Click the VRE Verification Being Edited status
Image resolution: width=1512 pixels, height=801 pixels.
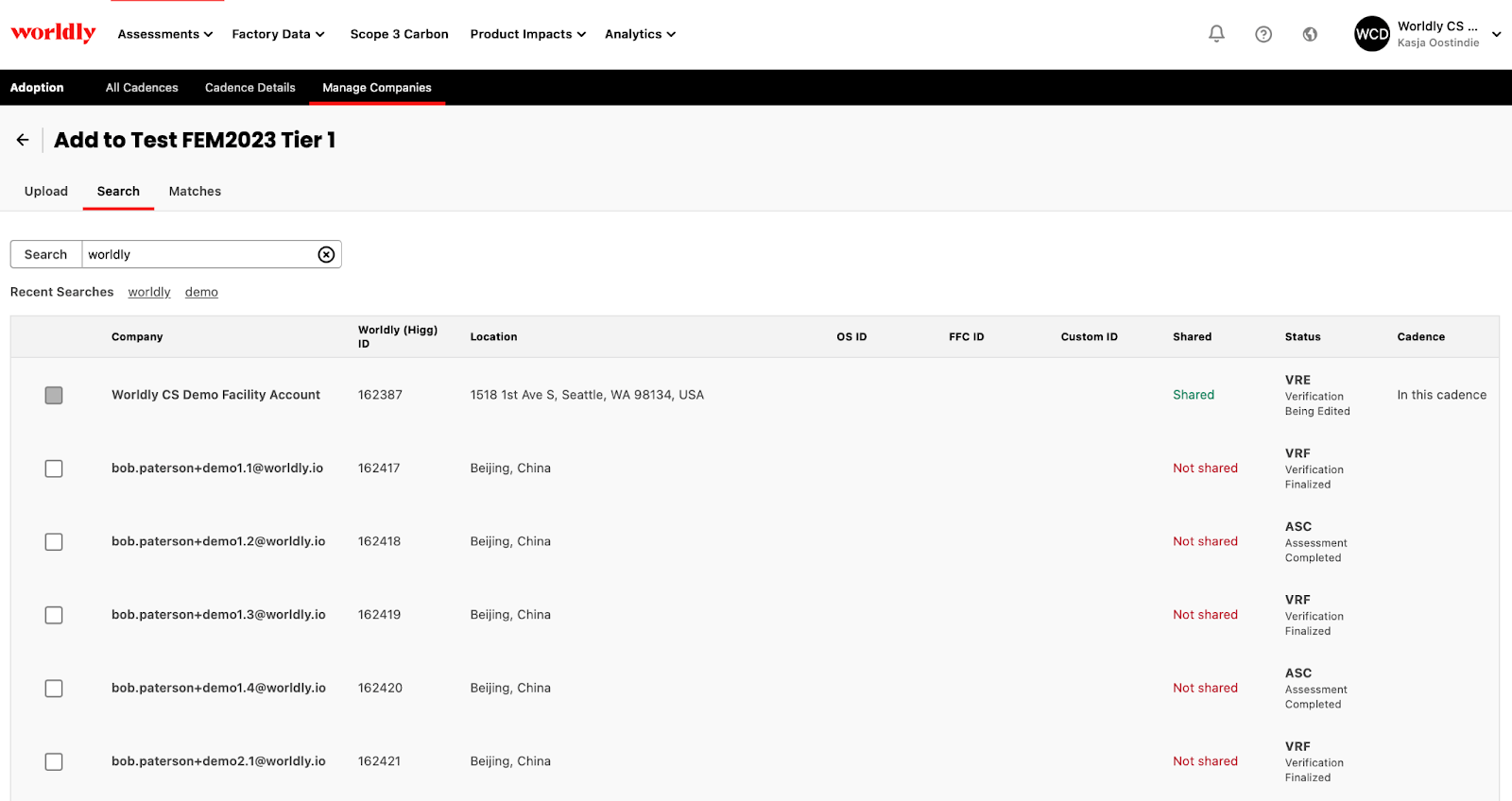[x=1317, y=395]
